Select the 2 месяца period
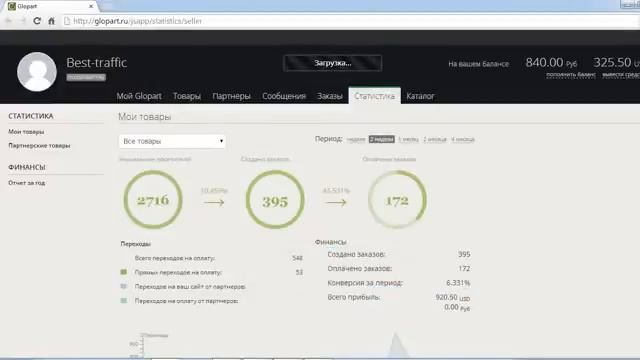Viewport: 640px width, 360px height. tap(435, 140)
